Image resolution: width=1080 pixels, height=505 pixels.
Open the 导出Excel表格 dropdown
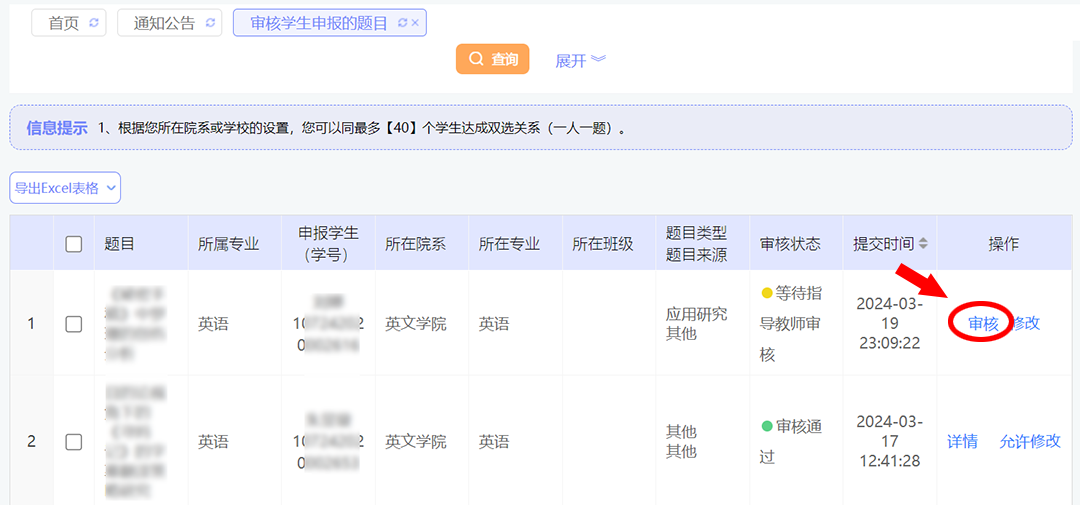65,187
